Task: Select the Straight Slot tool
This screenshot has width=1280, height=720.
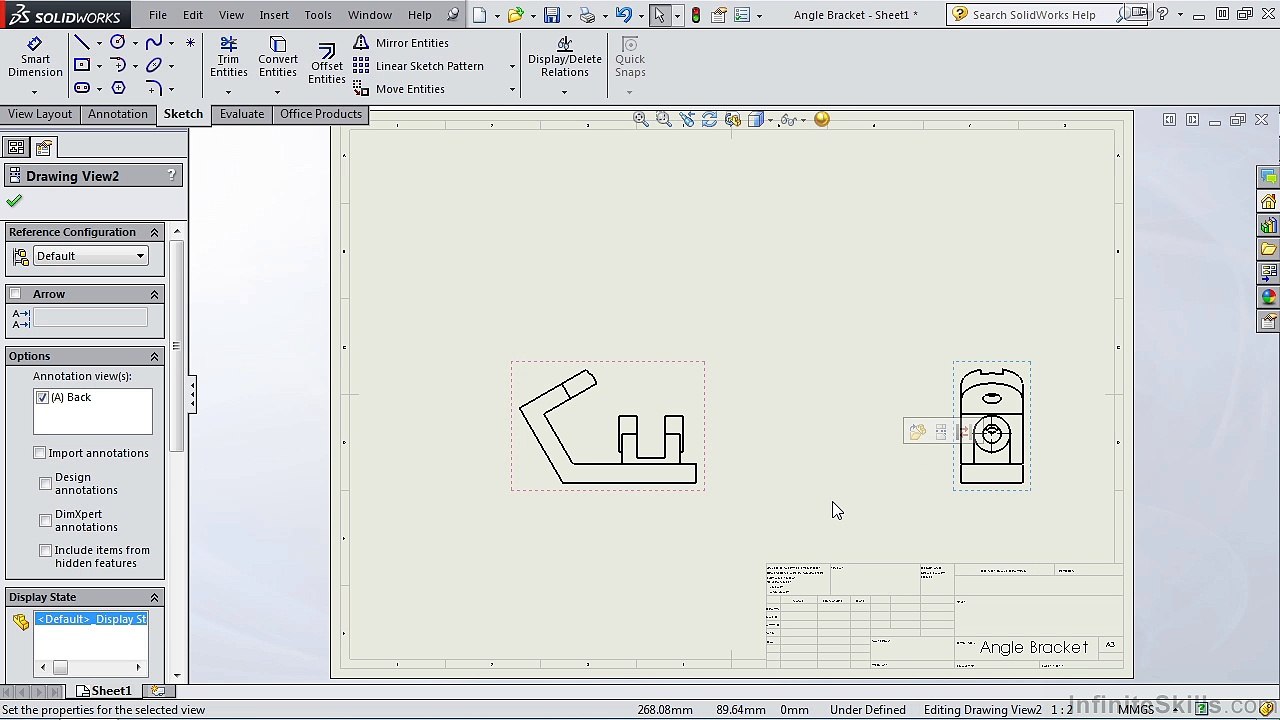Action: 82,88
